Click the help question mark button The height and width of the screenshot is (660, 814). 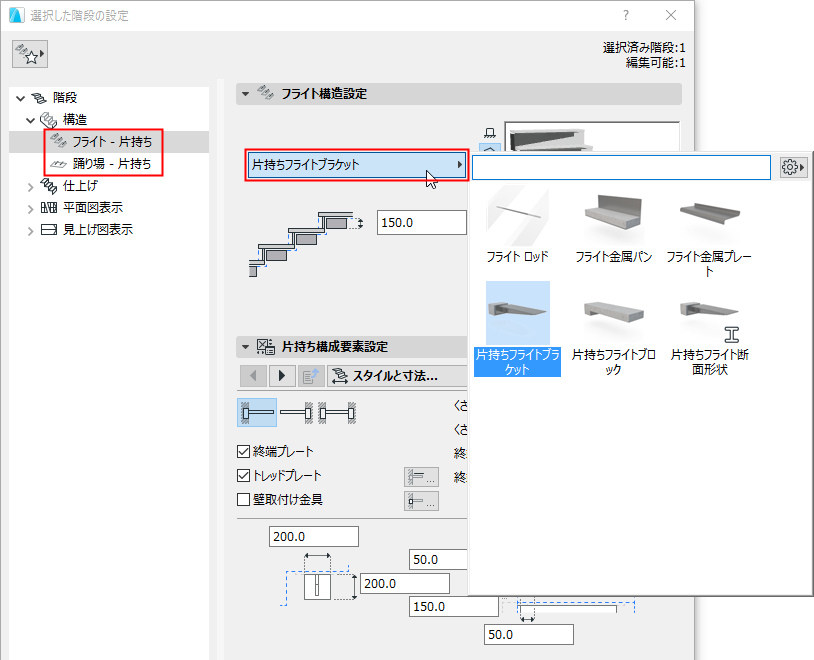625,15
